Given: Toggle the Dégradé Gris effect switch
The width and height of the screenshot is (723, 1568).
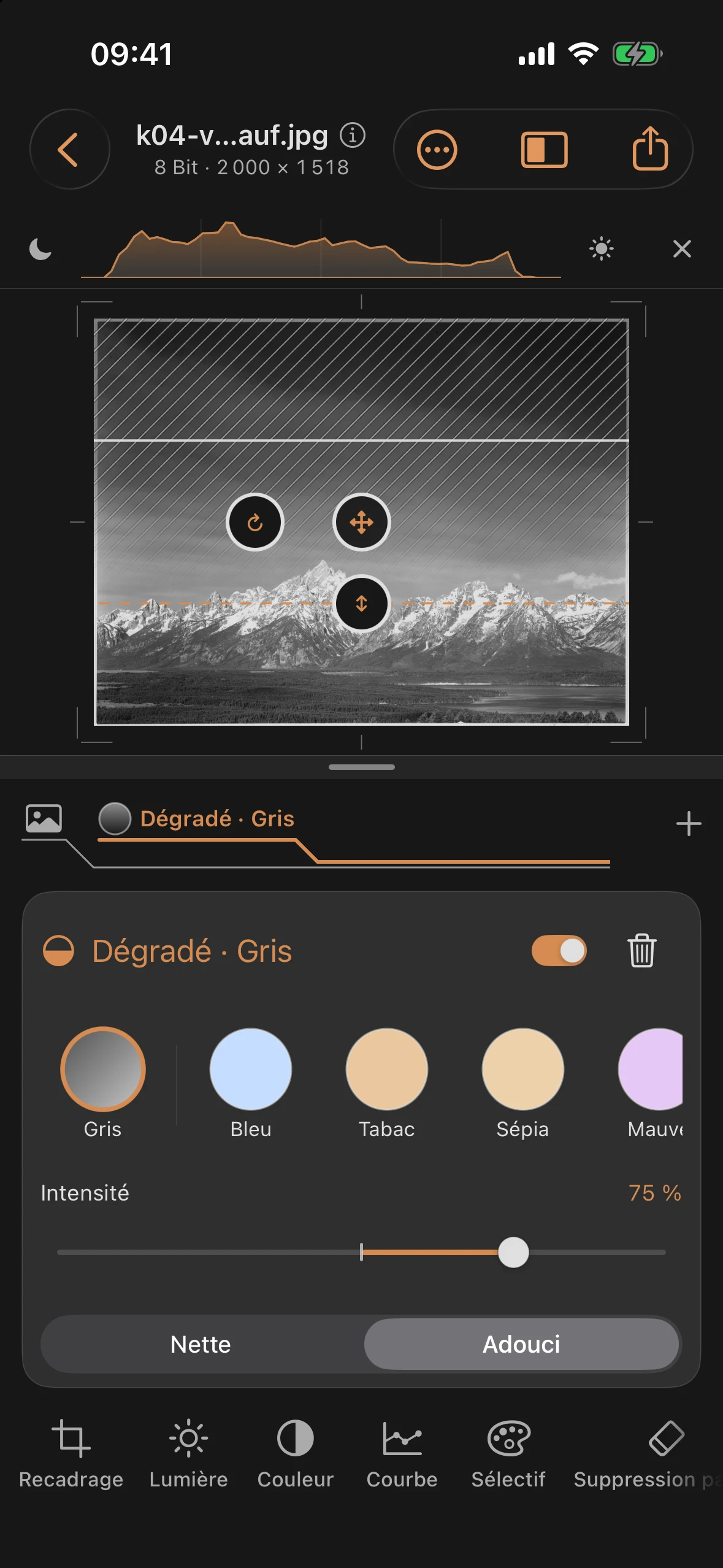Looking at the screenshot, I should [559, 951].
